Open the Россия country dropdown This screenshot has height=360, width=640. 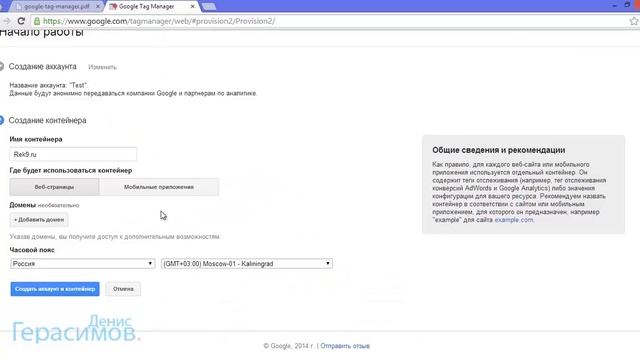82,264
